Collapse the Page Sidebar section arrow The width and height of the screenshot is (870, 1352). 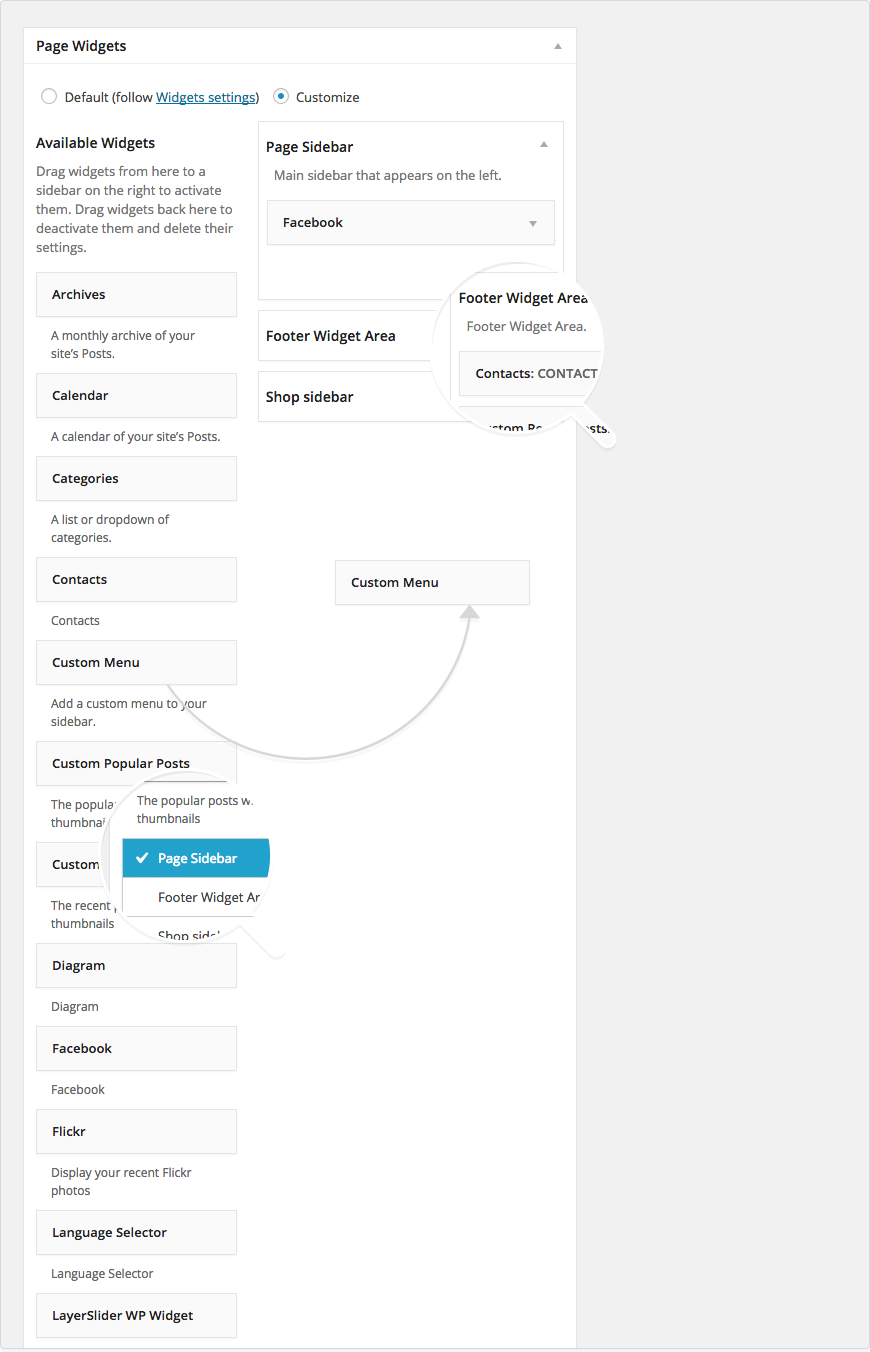544,145
